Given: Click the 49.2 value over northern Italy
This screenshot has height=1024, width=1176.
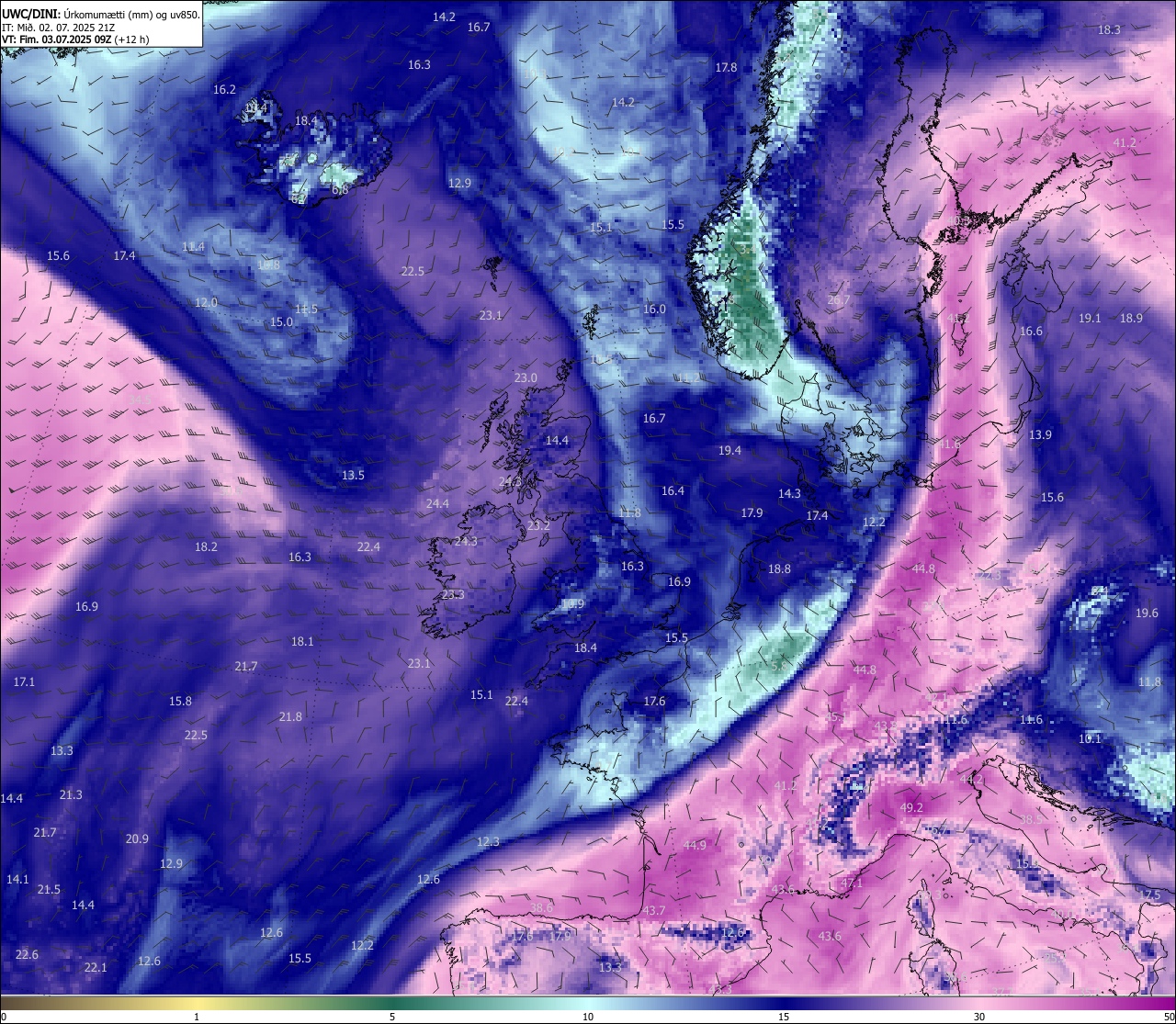Looking at the screenshot, I should 911,808.
